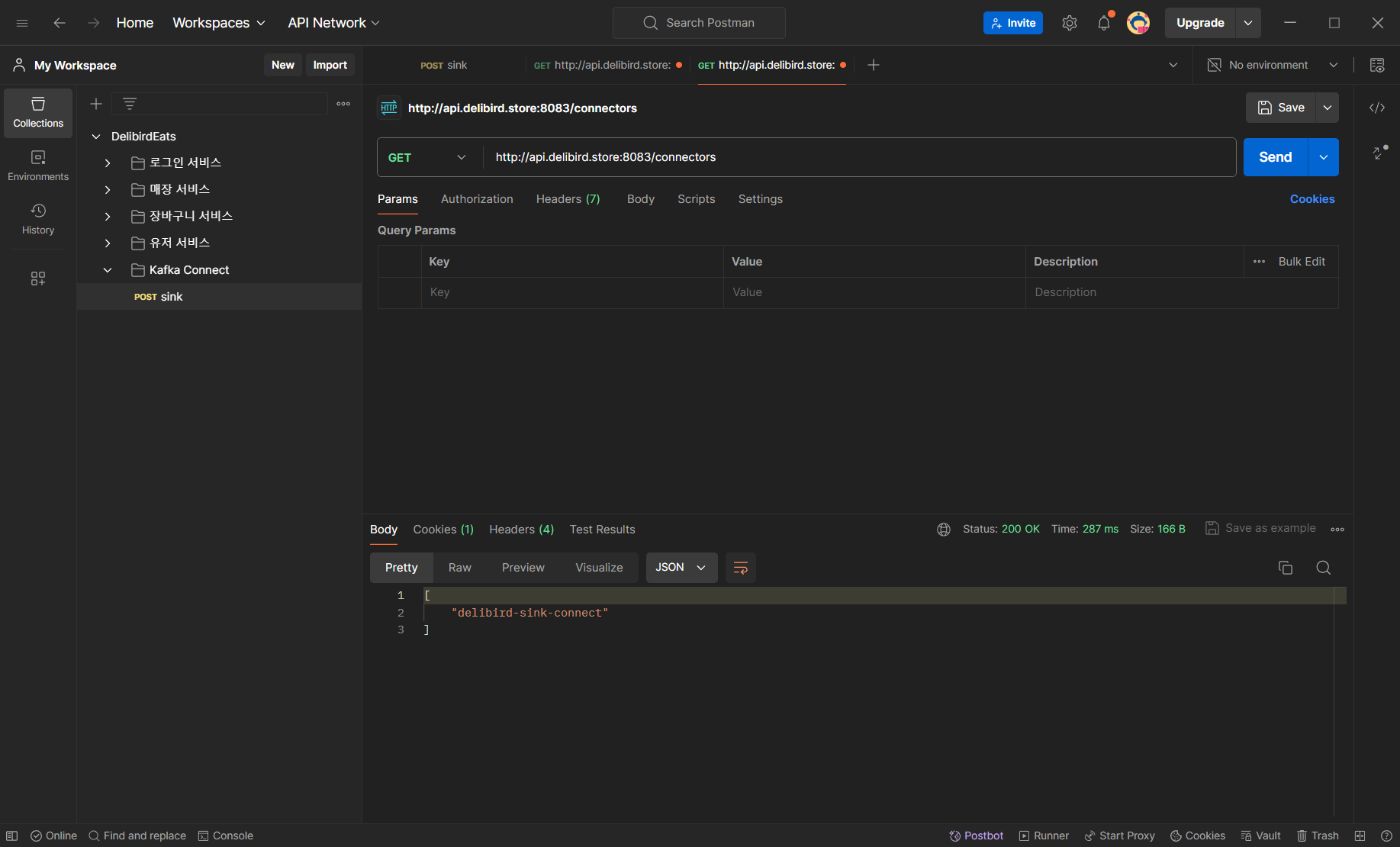Viewport: 1400px width, 847px height.
Task: Open the code snippet icon
Action: coord(1377,108)
